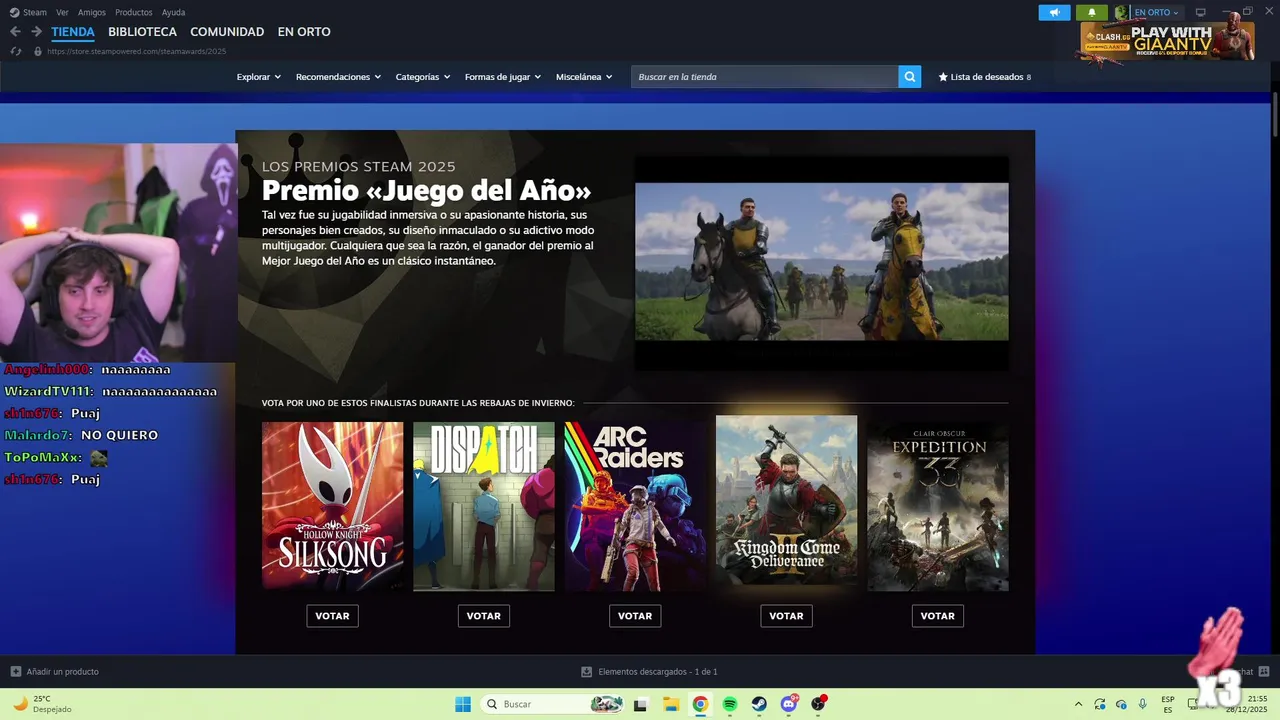Launch File Explorer from the taskbar
The width and height of the screenshot is (1280, 720).
(x=670, y=704)
